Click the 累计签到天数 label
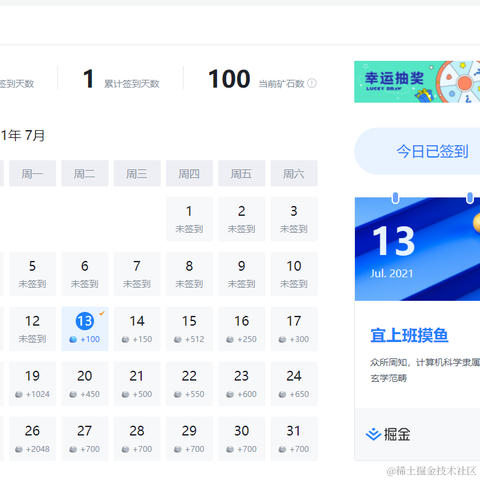This screenshot has width=480, height=480. [132, 84]
